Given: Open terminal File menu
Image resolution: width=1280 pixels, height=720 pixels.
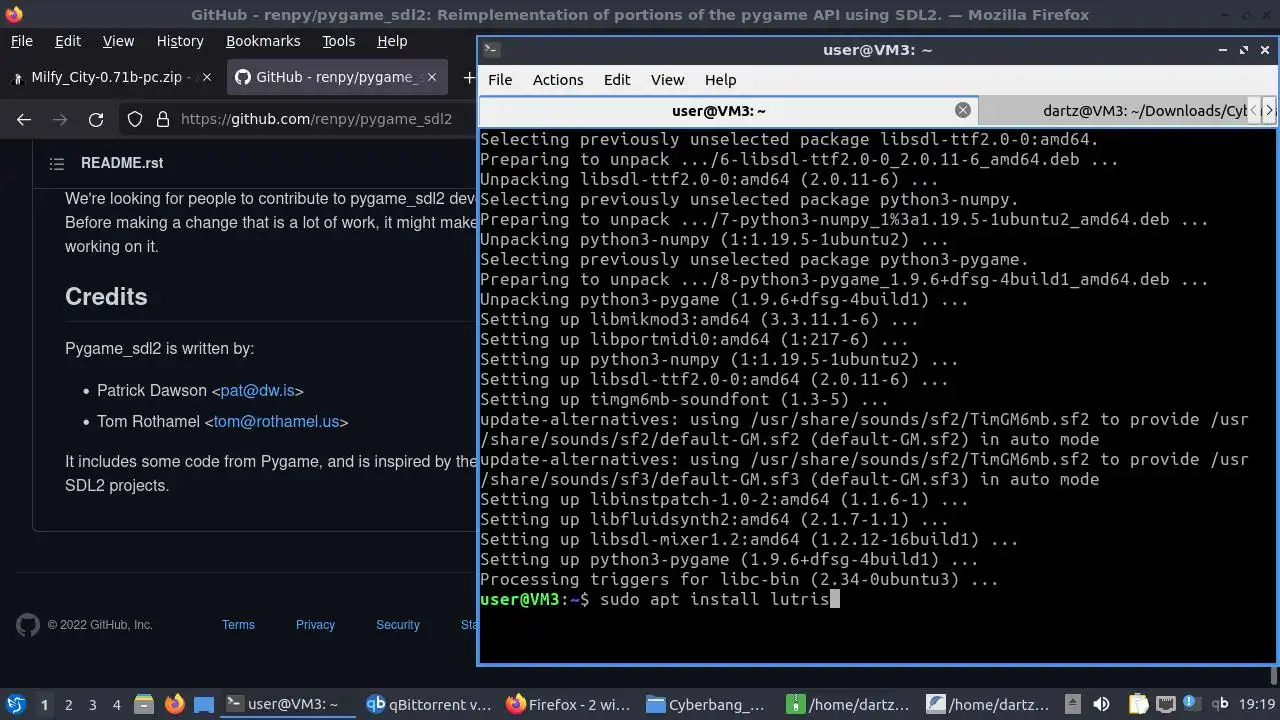Looking at the screenshot, I should [500, 80].
